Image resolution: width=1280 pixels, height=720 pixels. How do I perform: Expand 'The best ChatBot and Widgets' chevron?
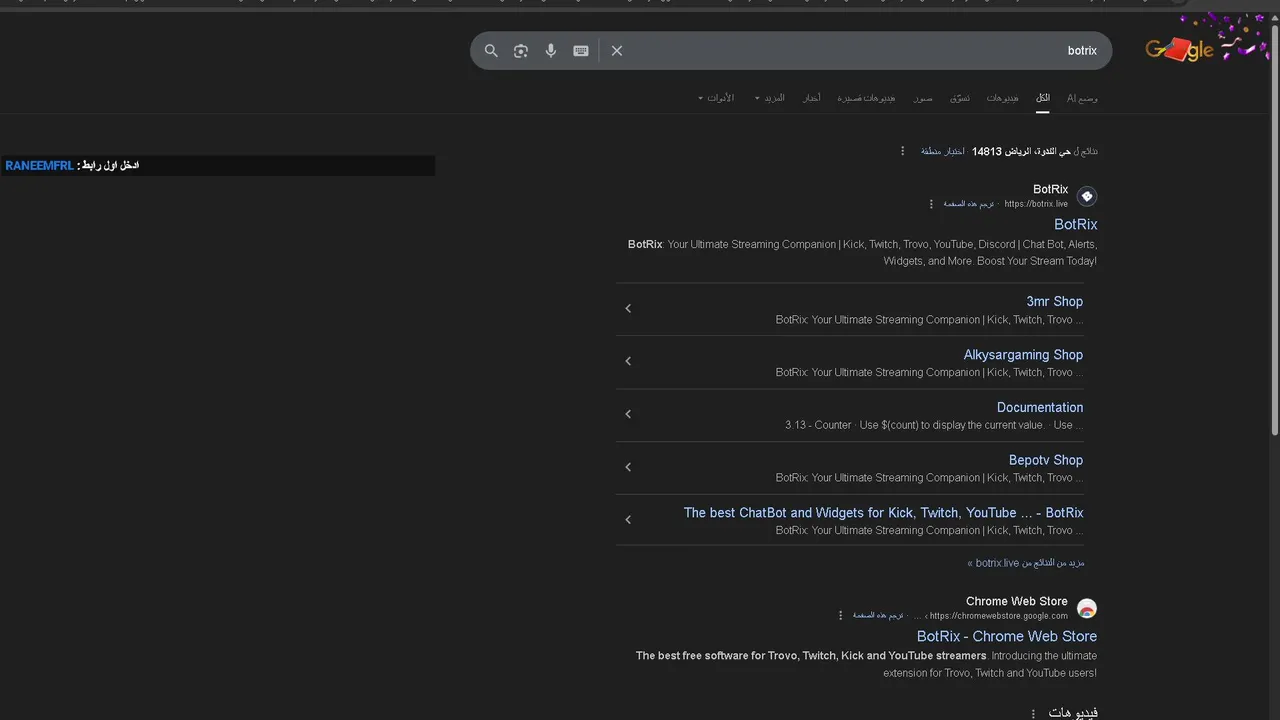[x=628, y=520]
